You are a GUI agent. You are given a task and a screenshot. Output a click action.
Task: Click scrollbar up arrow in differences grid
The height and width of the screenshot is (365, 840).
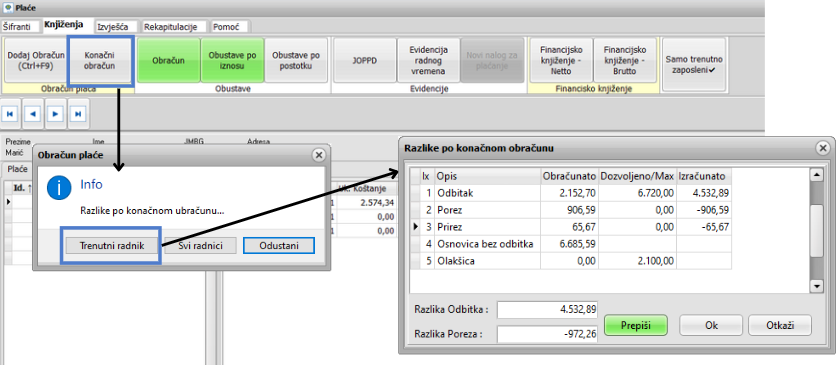coord(816,175)
